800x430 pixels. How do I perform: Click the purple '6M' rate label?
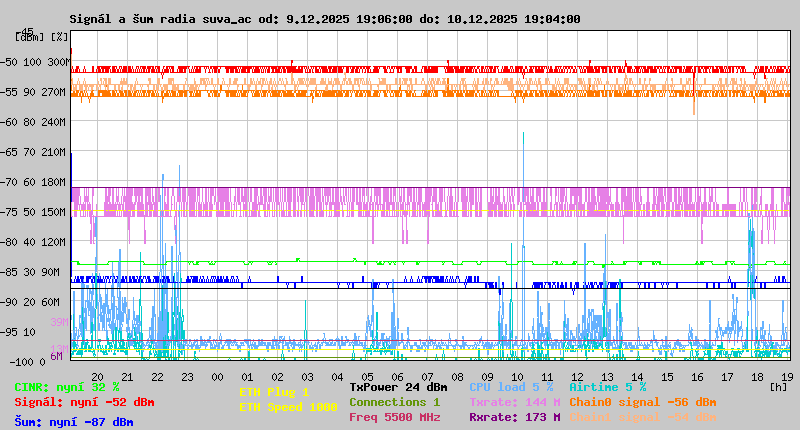click(57, 356)
